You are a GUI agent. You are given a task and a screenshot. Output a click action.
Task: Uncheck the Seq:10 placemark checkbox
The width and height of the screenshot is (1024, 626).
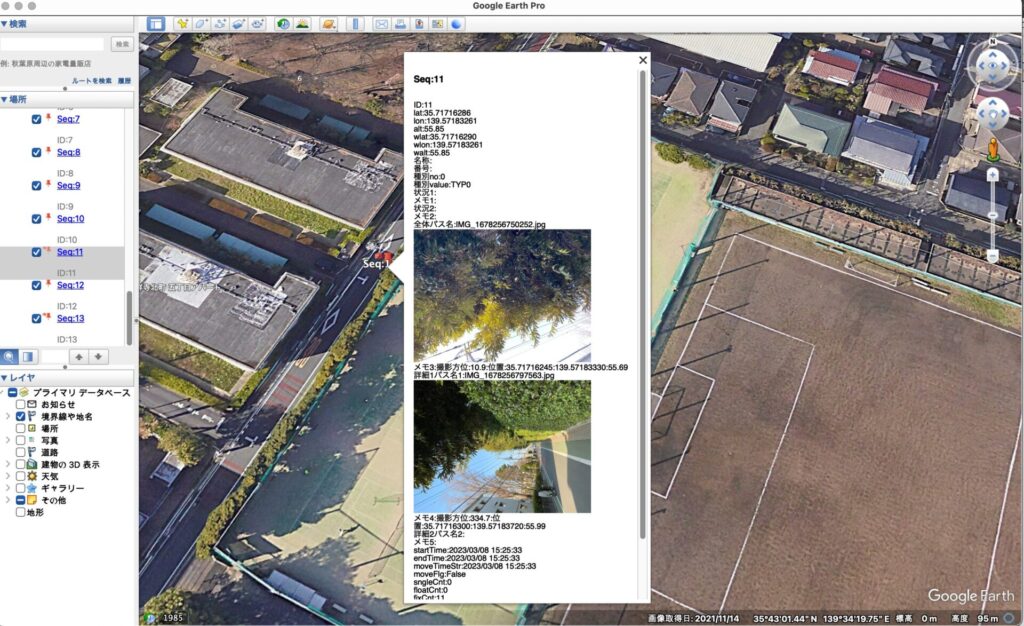tap(37, 219)
